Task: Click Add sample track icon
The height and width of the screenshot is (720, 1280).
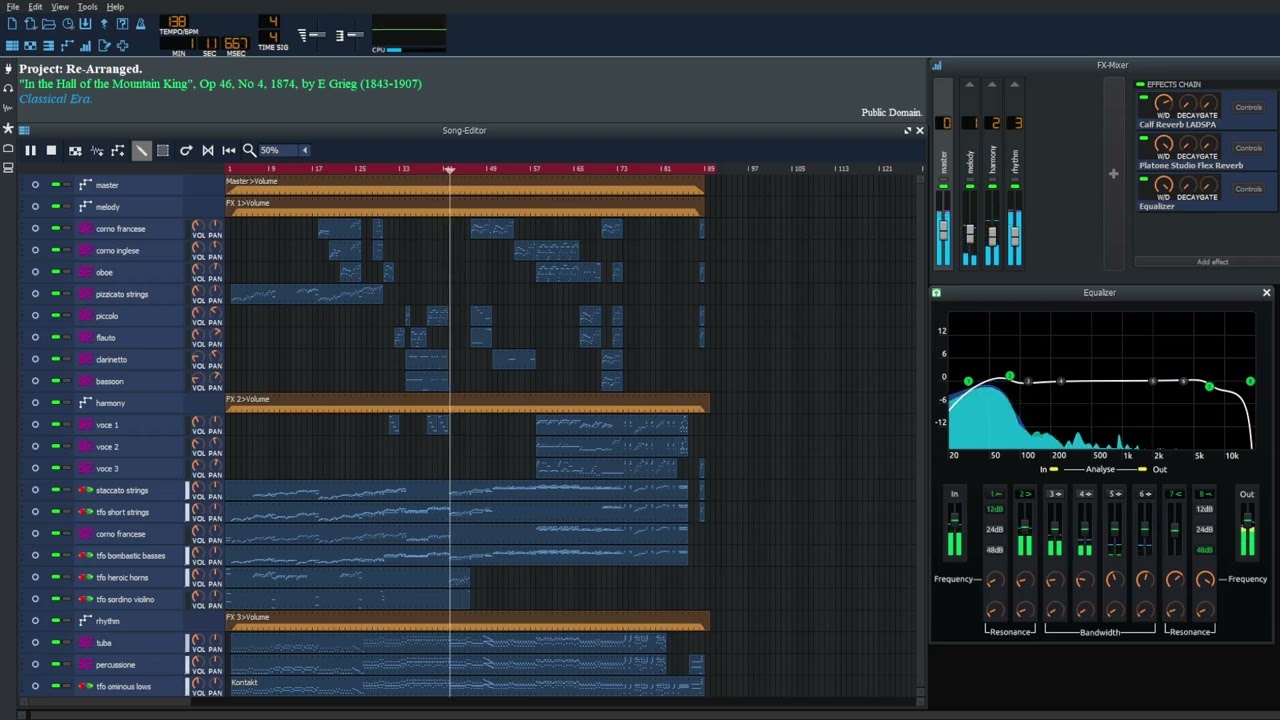Action: tap(97, 150)
